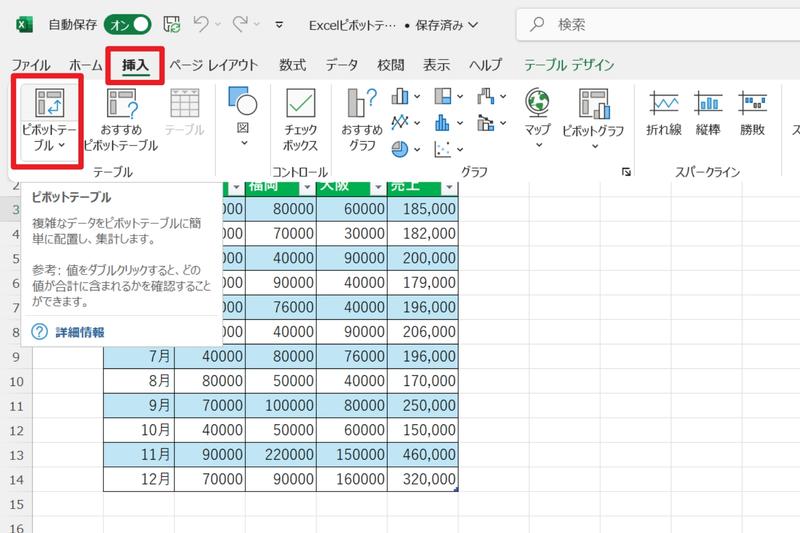Insert a Win/Loss (勝敗) sparkline

coord(753,113)
